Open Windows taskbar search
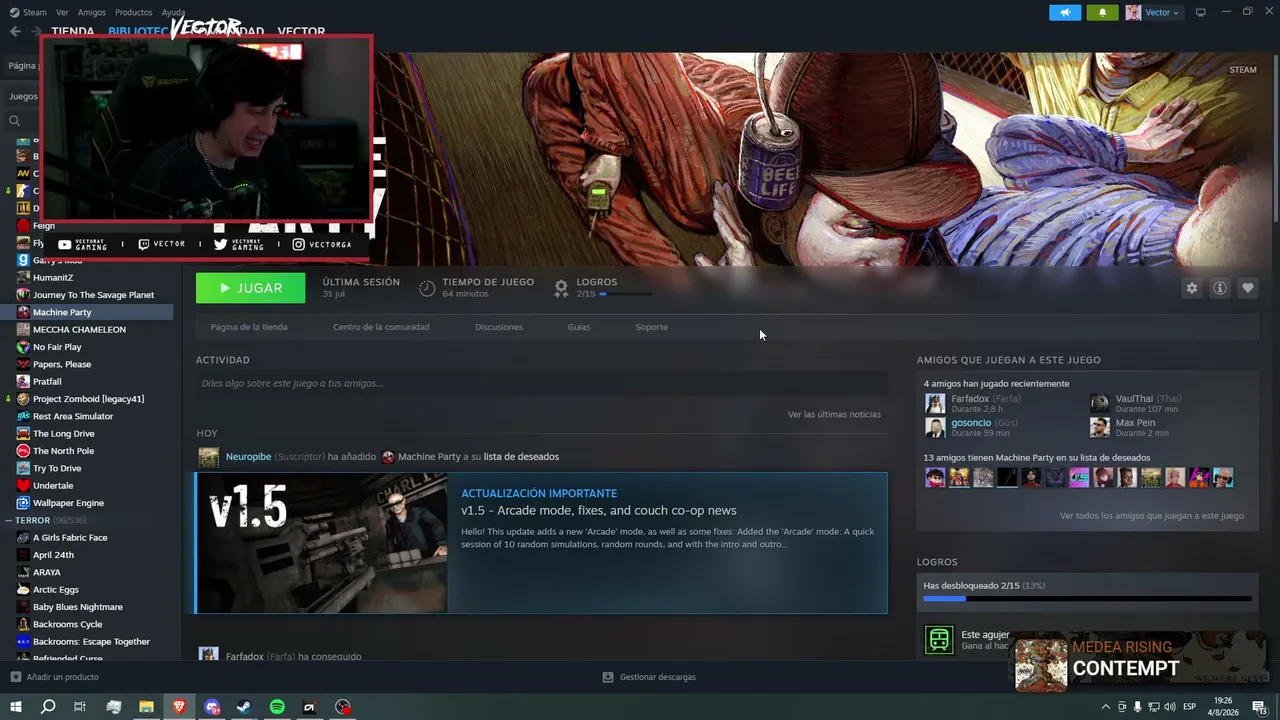Image resolution: width=1280 pixels, height=720 pixels. point(48,707)
